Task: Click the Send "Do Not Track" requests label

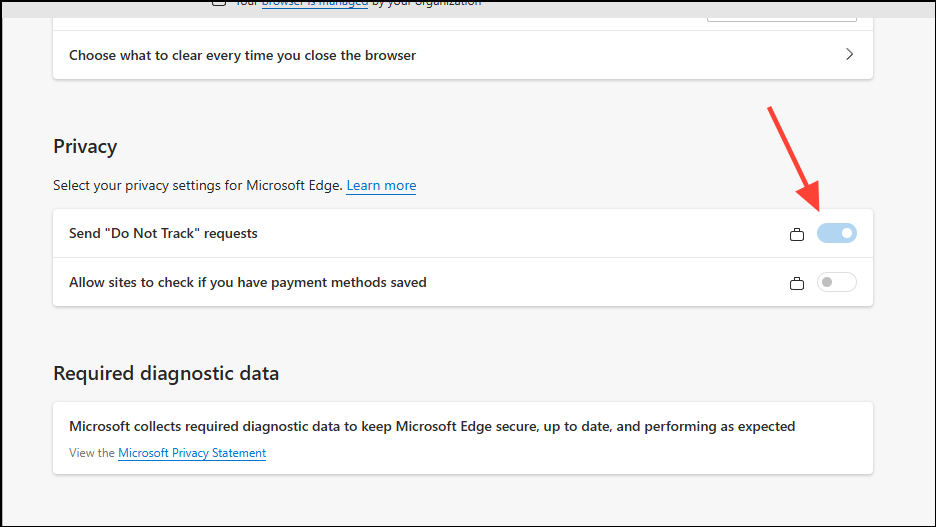Action: [163, 233]
